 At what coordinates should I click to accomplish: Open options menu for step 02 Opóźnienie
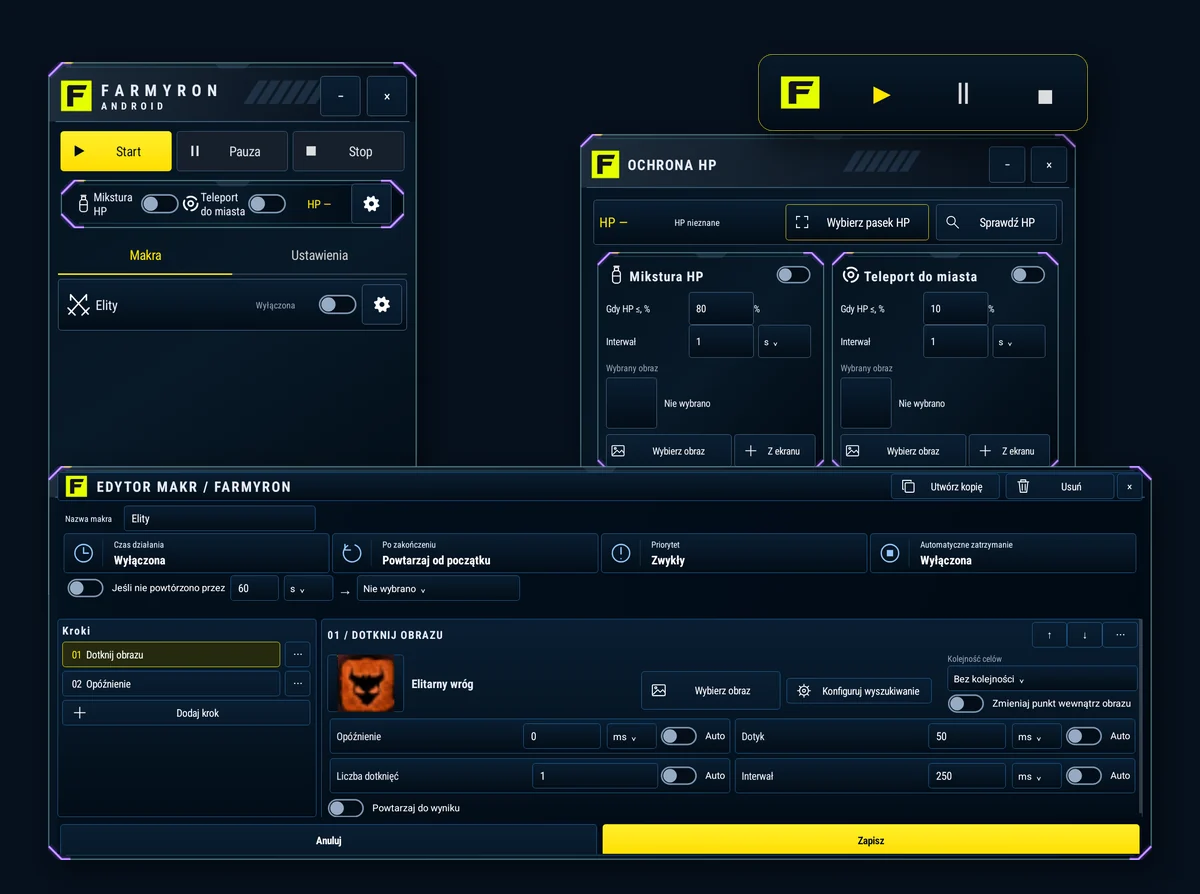tap(297, 684)
